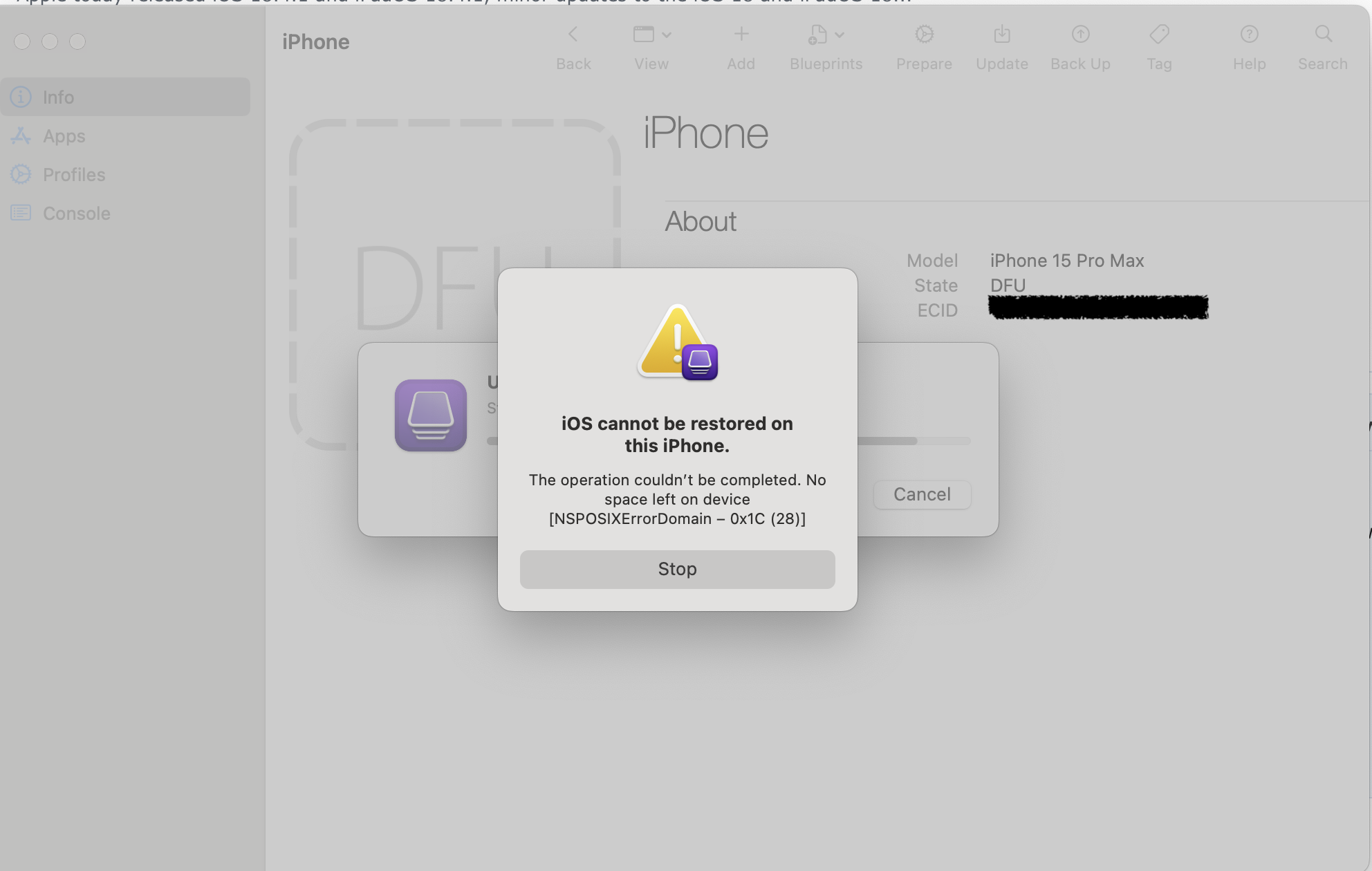Click the DFU state value
Image resolution: width=1372 pixels, height=871 pixels.
click(1008, 285)
